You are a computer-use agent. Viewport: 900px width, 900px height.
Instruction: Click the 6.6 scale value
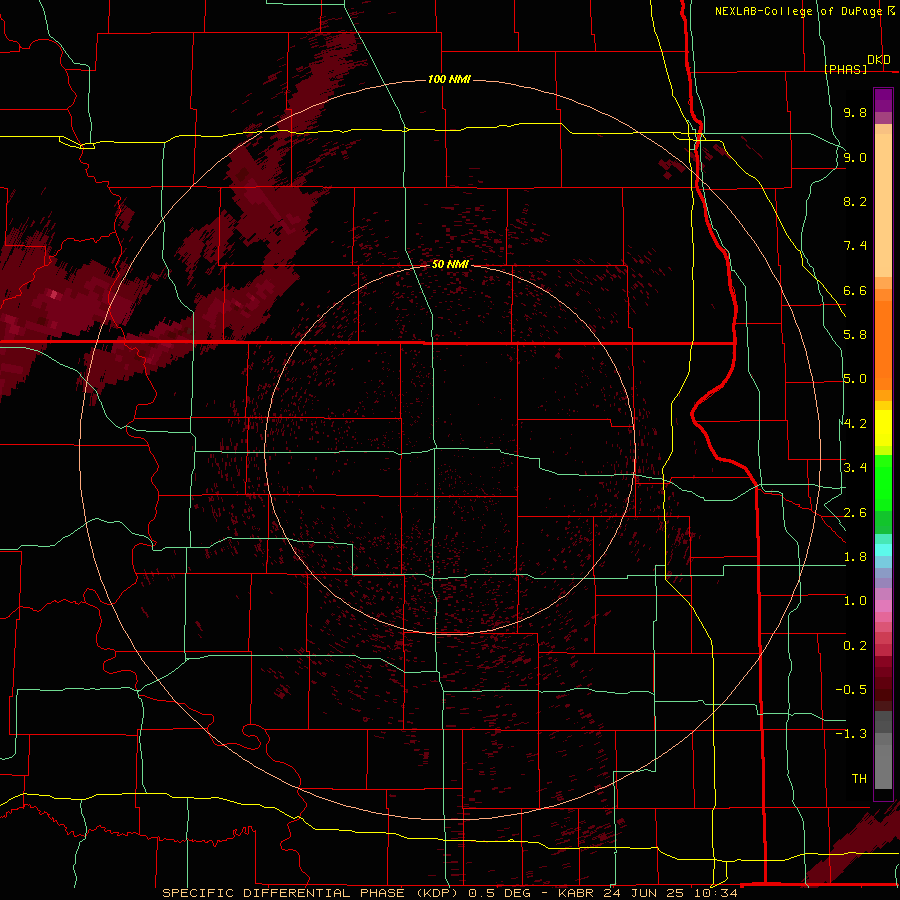pos(855,290)
